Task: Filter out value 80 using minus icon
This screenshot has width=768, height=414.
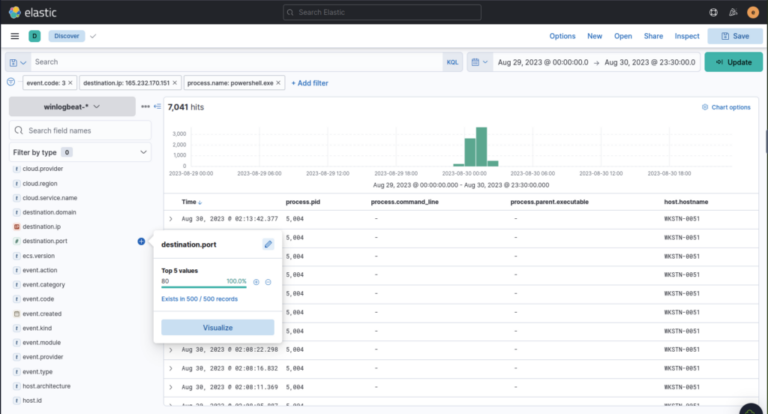Action: [x=268, y=282]
